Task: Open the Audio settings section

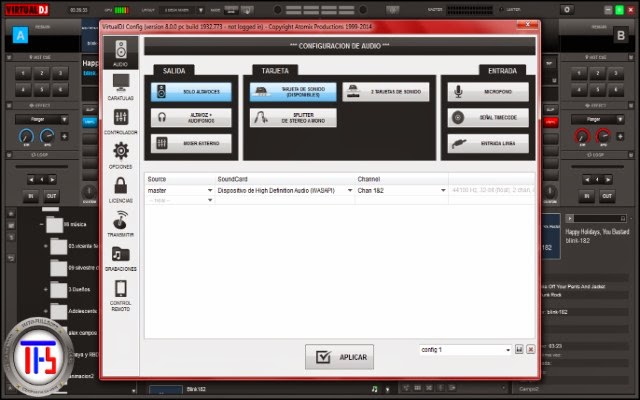Action: 120,53
